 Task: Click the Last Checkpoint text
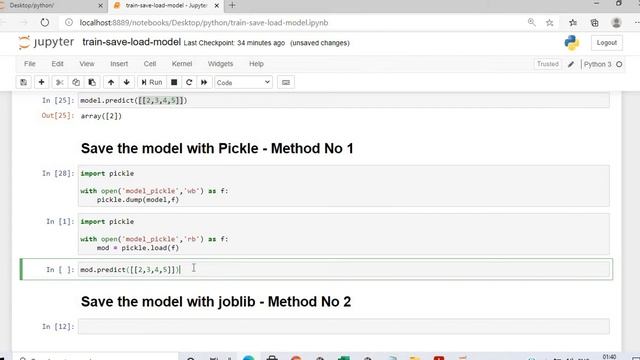[234, 43]
